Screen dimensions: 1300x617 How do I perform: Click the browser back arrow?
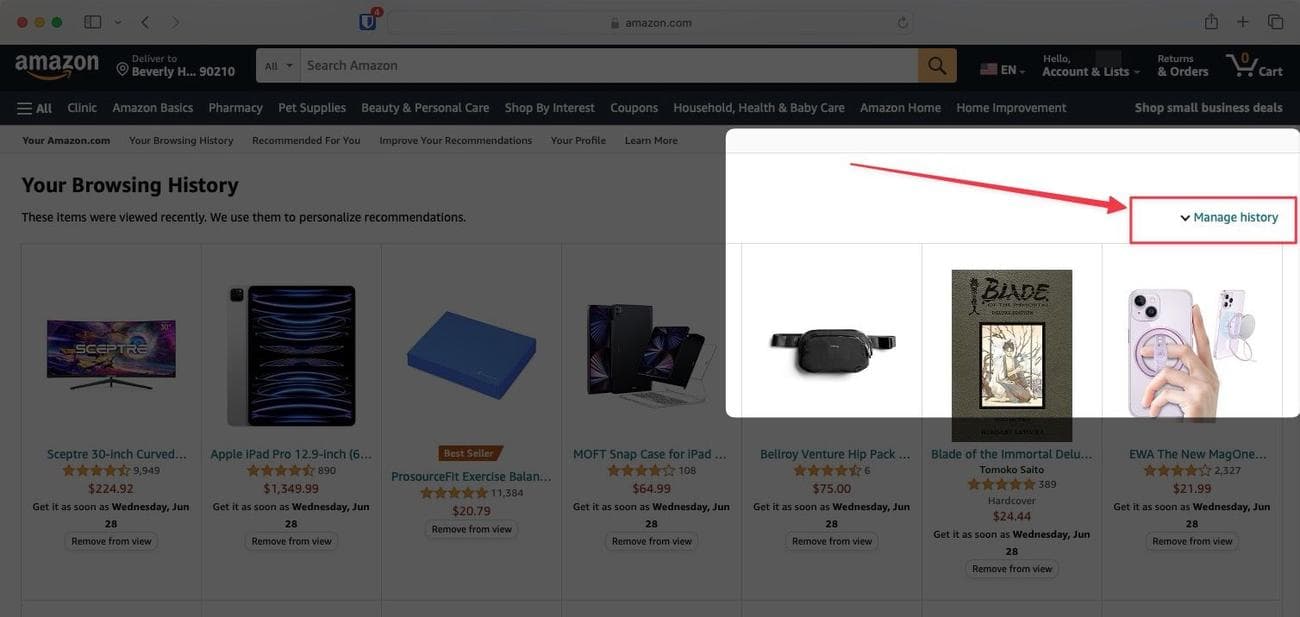click(145, 22)
